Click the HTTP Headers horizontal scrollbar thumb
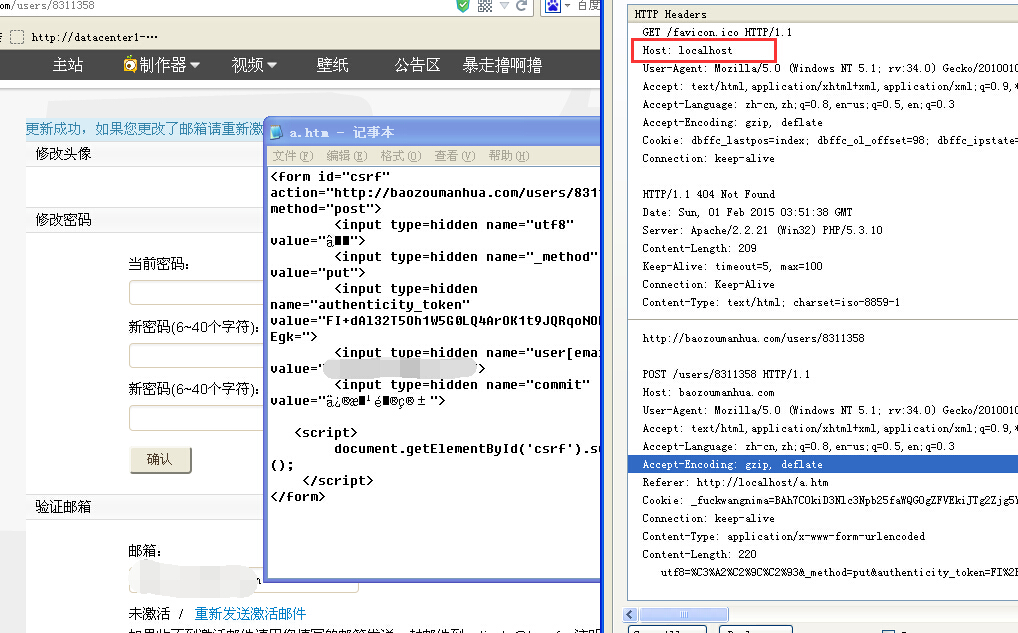1018x633 pixels. 684,614
